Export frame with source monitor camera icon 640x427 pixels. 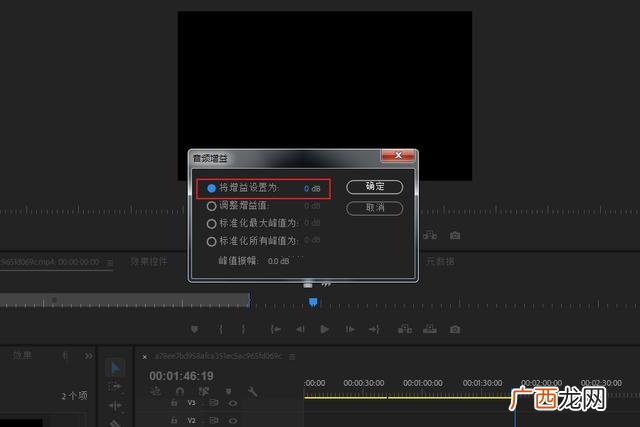tap(455, 329)
